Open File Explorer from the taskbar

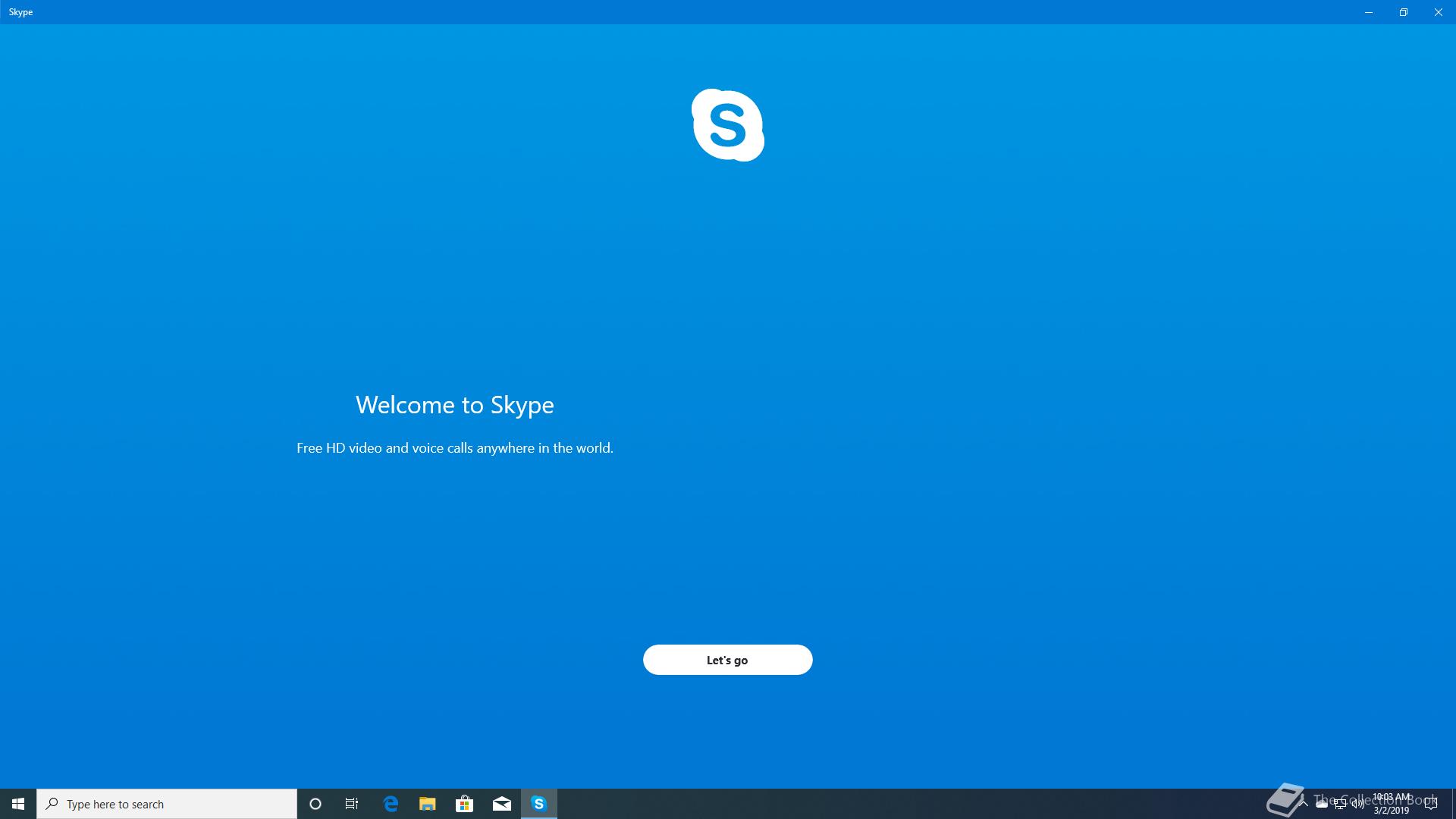pos(428,804)
